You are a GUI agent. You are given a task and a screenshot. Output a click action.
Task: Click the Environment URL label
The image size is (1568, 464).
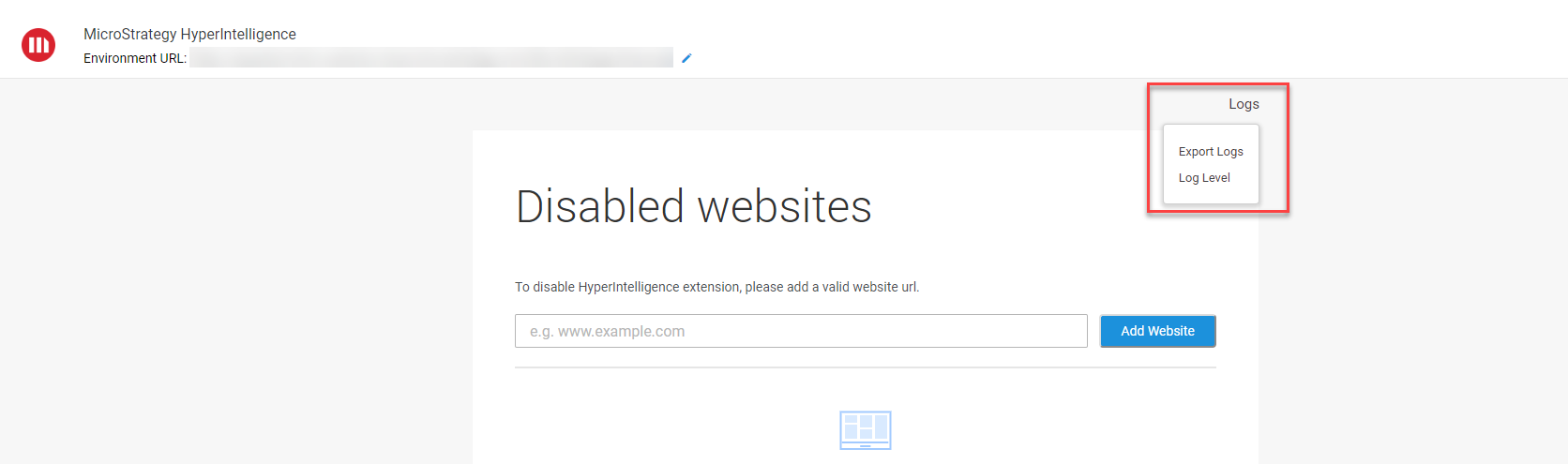point(135,58)
